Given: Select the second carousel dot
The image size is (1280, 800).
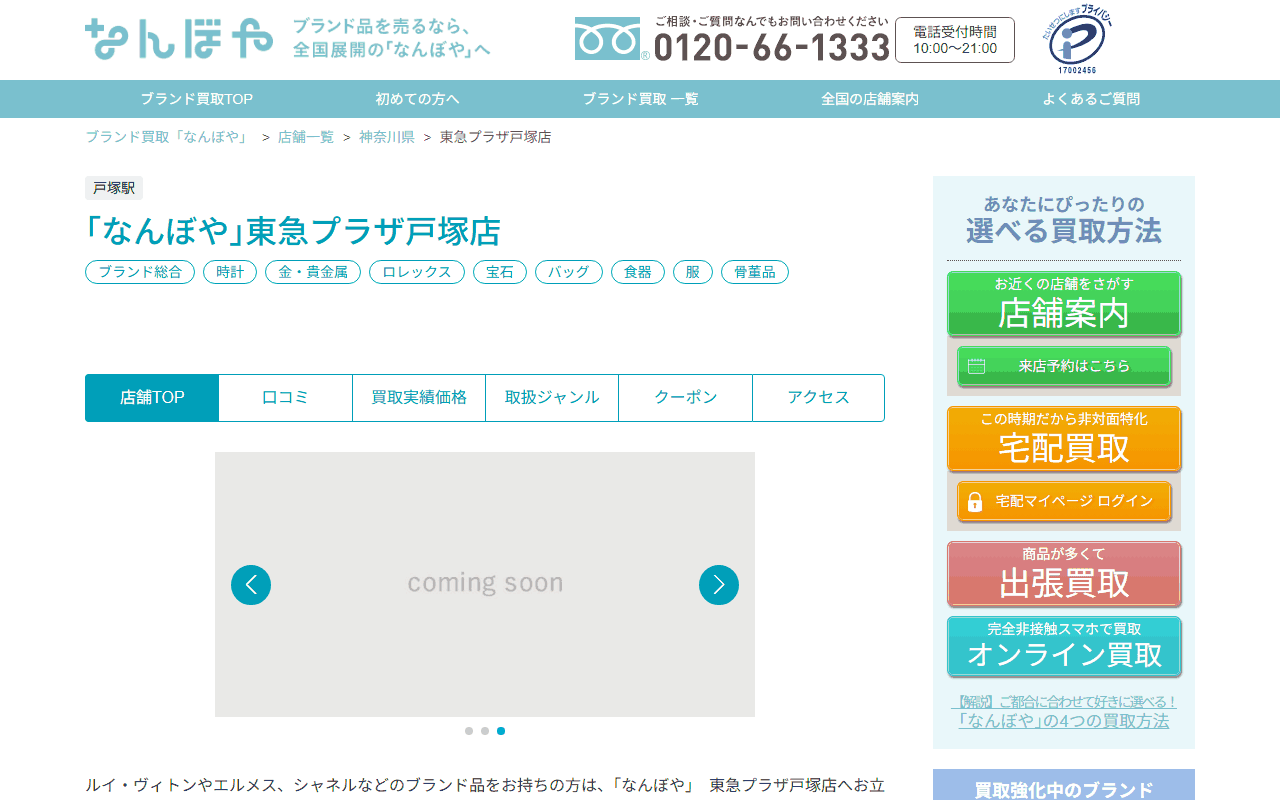Looking at the screenshot, I should [x=485, y=731].
